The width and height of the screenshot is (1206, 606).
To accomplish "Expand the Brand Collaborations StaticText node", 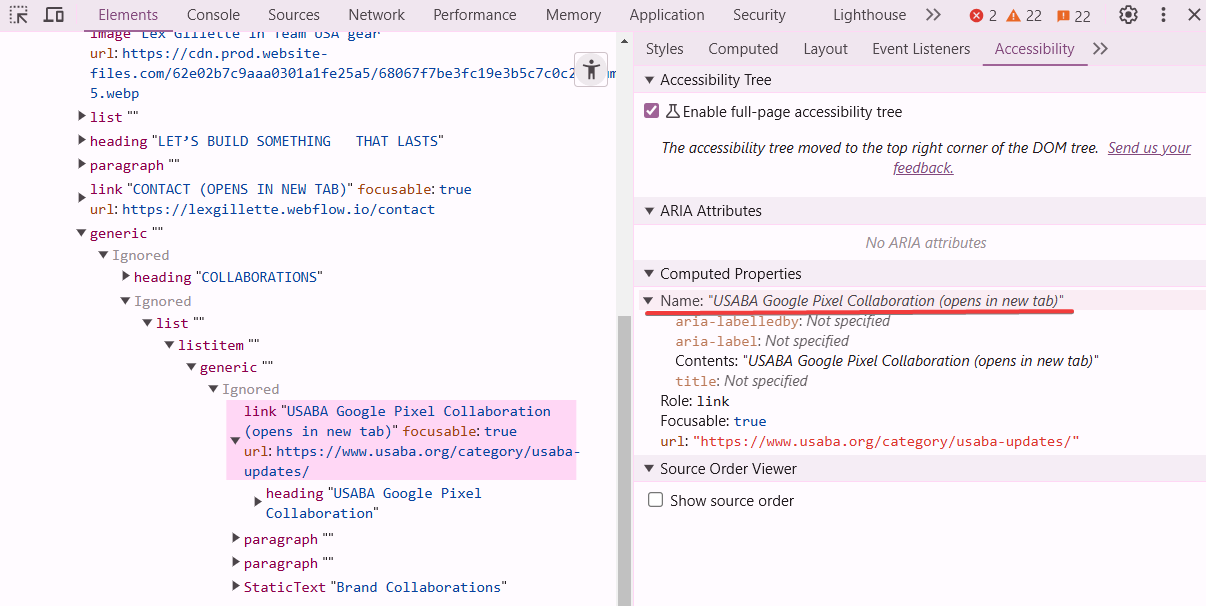I will 236,587.
